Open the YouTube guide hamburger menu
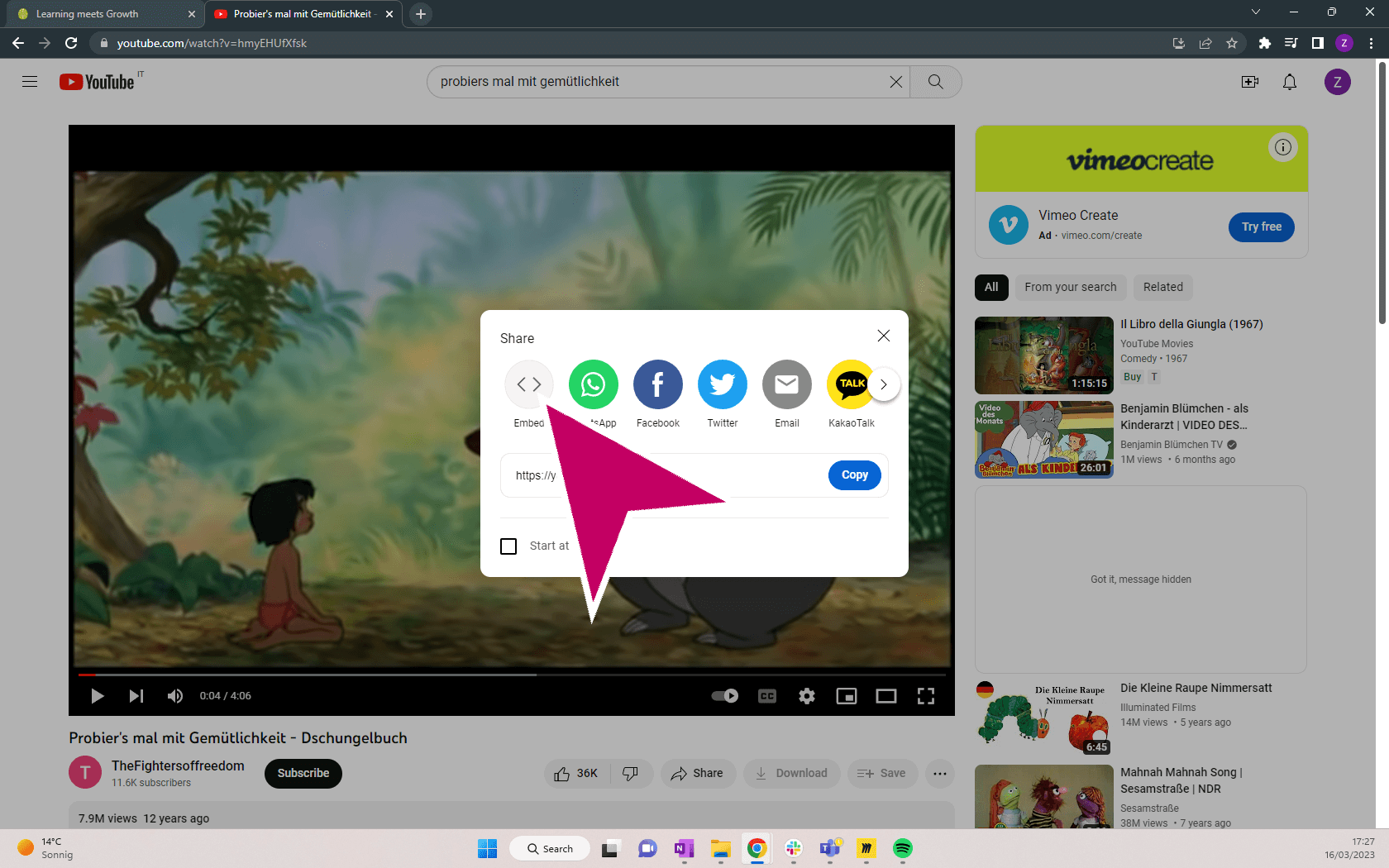Screen dimensions: 1389x868 [x=30, y=82]
